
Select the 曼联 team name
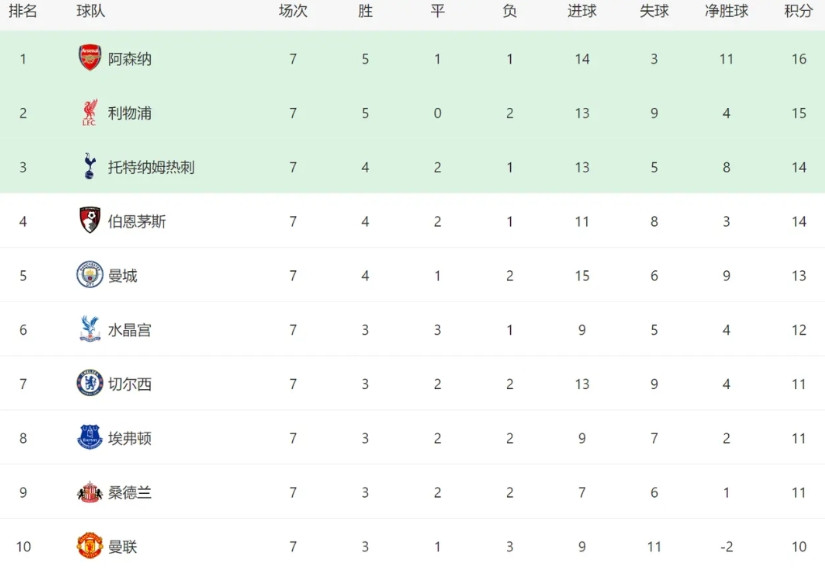(123, 547)
